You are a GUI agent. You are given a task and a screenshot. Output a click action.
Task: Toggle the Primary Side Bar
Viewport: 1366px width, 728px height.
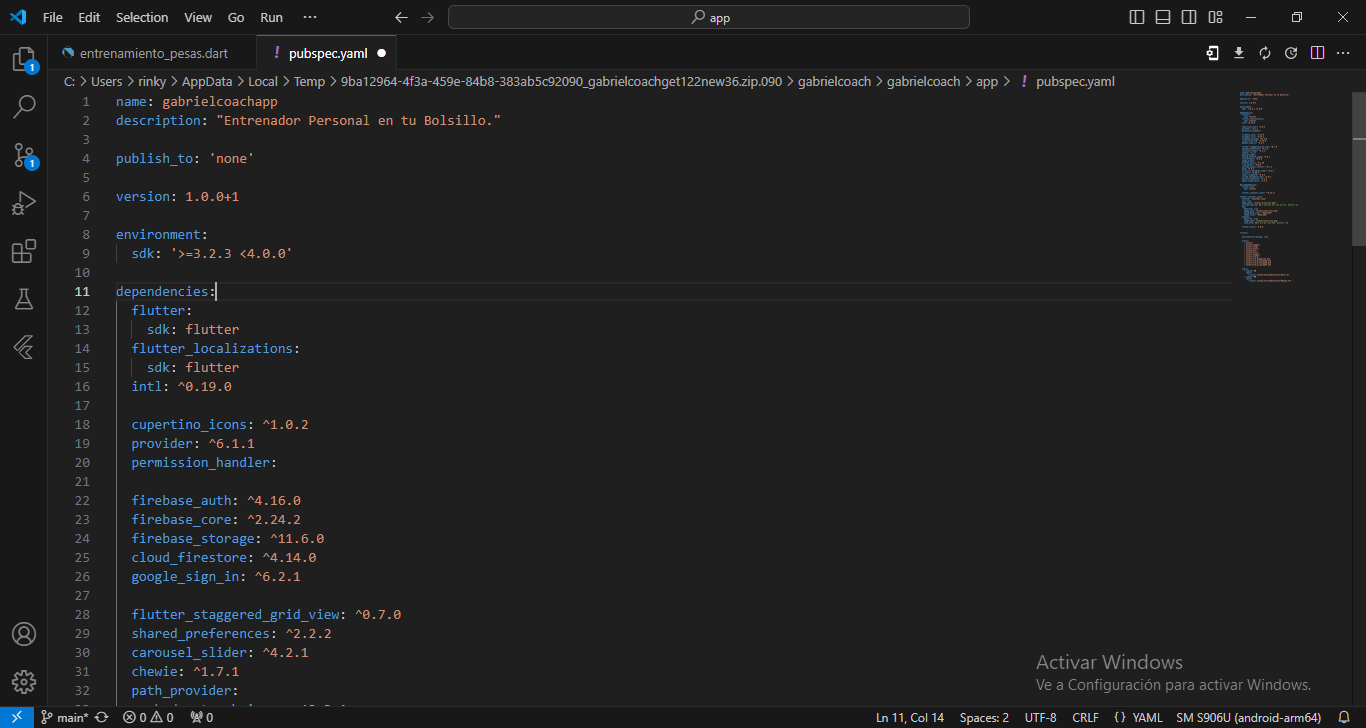tap(1137, 17)
